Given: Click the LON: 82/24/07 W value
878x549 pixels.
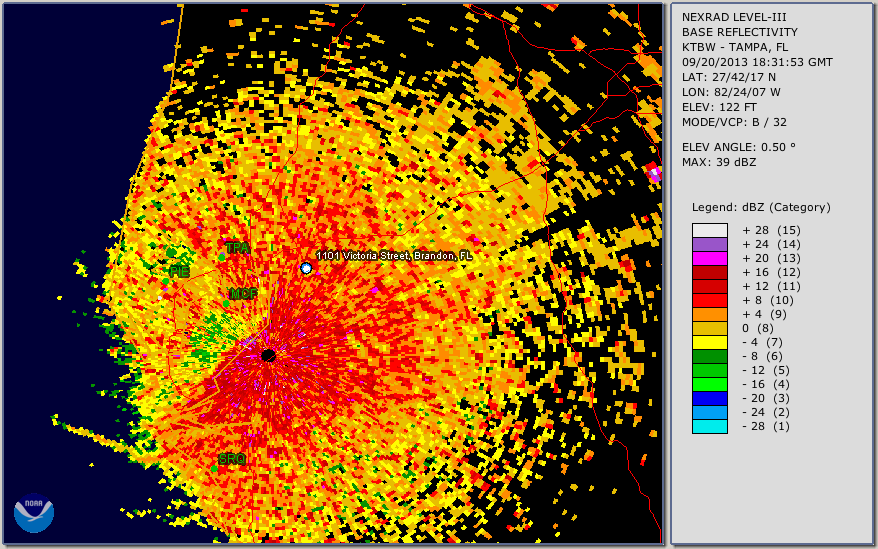Looking at the screenshot, I should 731,92.
